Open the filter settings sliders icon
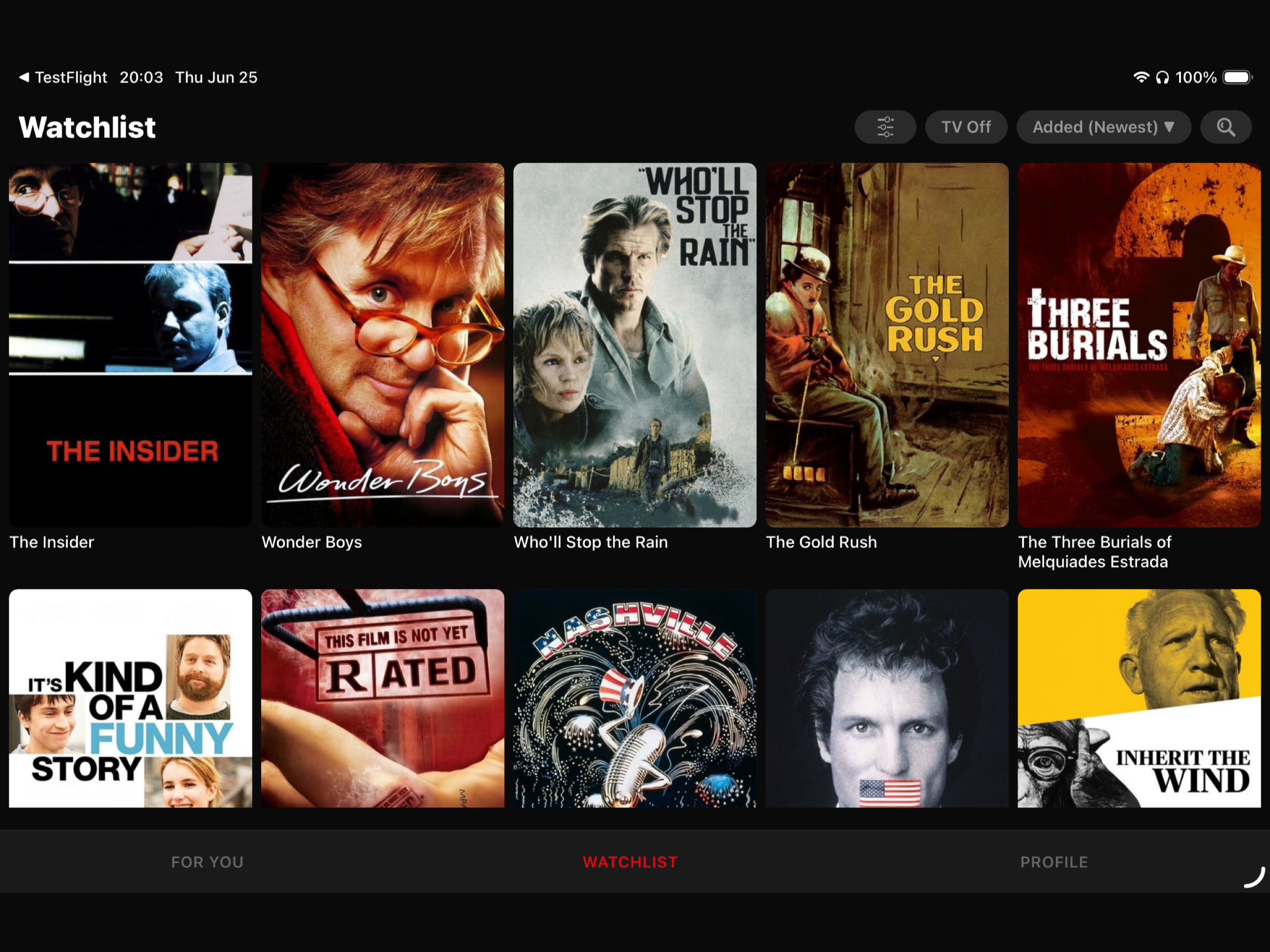 click(885, 127)
